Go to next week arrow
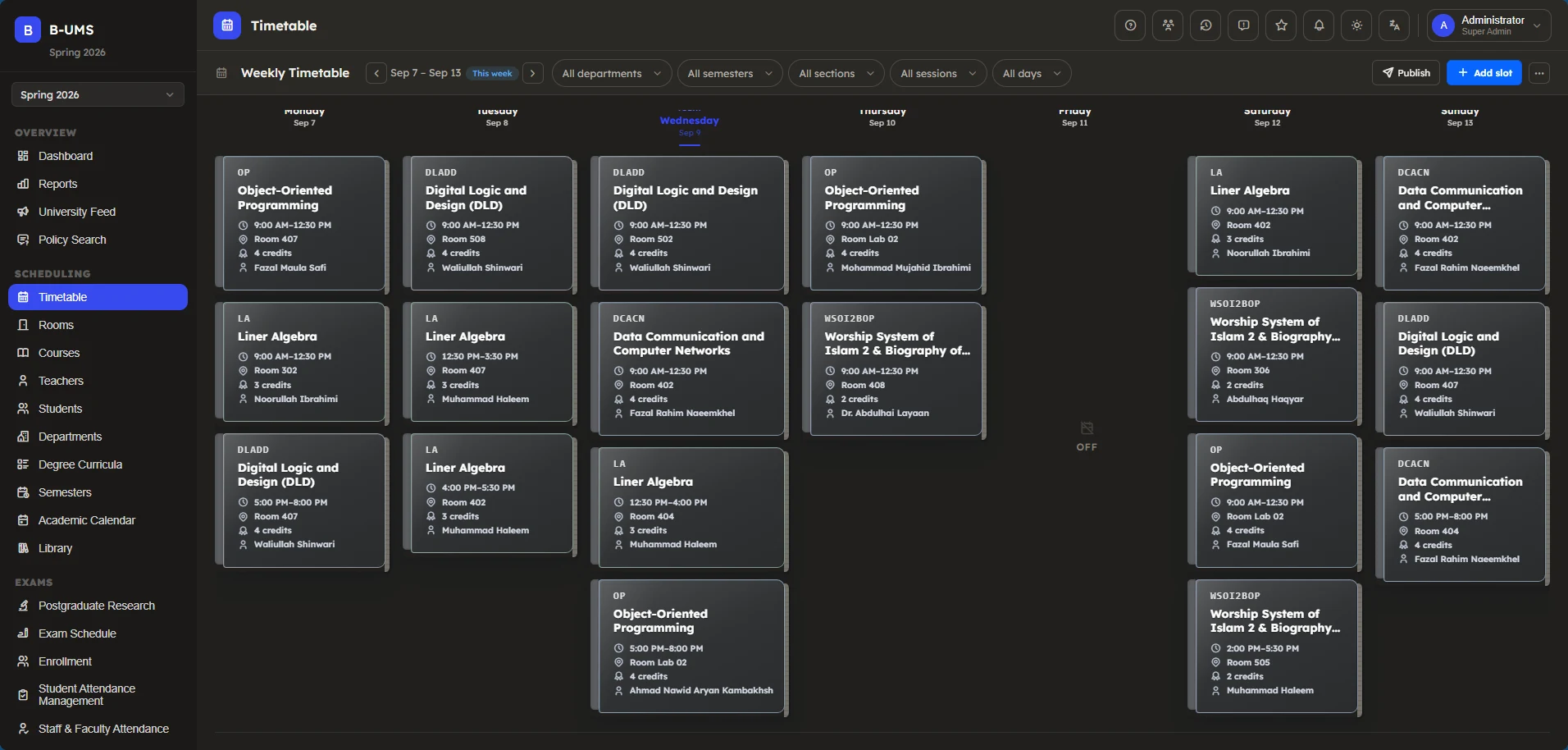 (x=533, y=73)
